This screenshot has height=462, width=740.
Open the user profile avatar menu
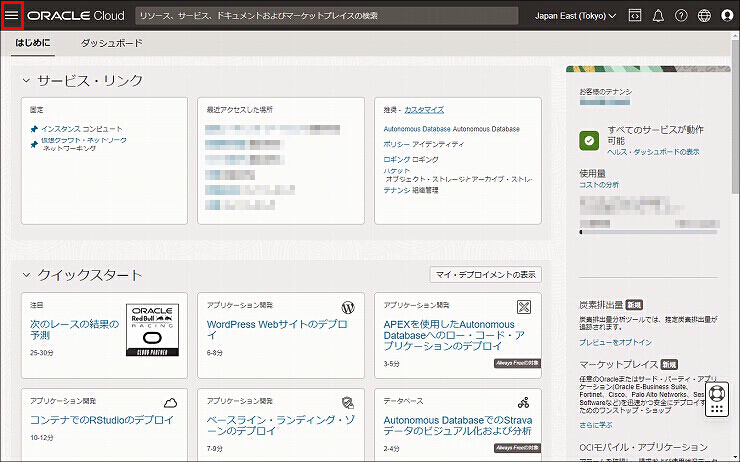click(x=727, y=16)
